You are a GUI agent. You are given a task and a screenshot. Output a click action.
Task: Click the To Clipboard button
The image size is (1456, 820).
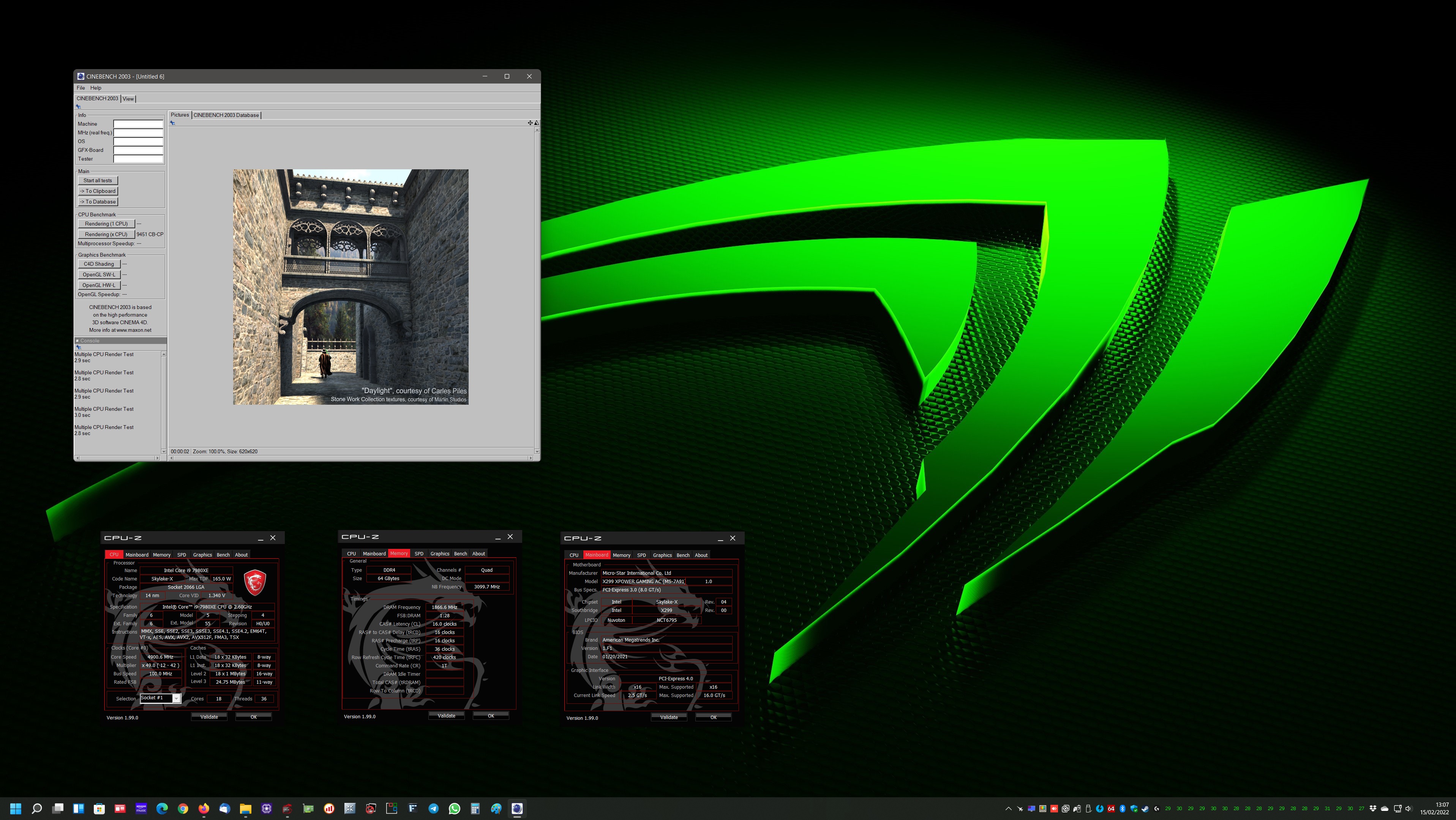(98, 191)
